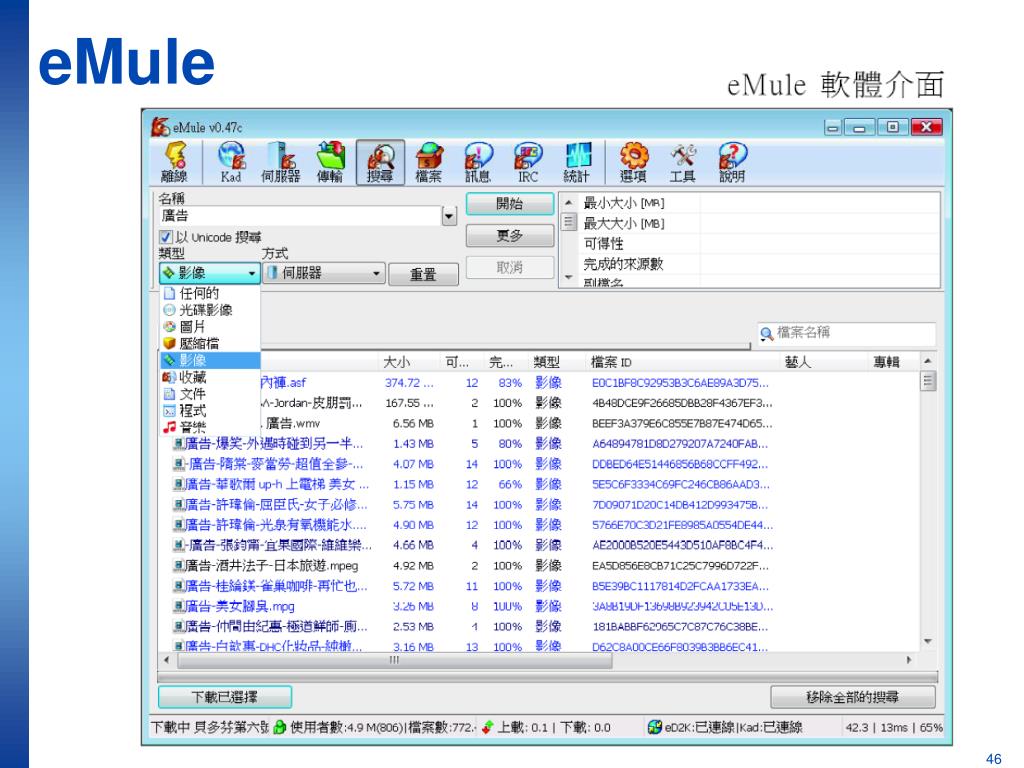This screenshot has height=768, width=1024.
Task: Click results list vertical scroll down arrow
Action: pos(927,641)
